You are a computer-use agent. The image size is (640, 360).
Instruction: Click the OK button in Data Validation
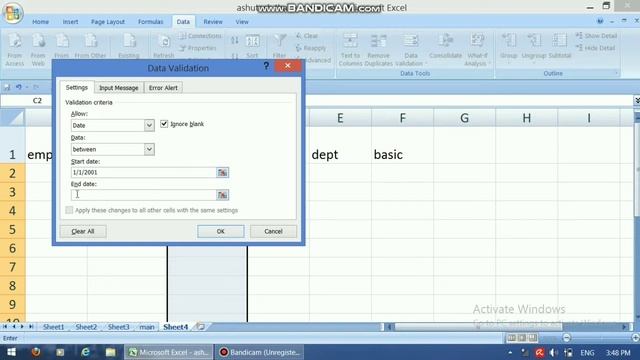(220, 231)
